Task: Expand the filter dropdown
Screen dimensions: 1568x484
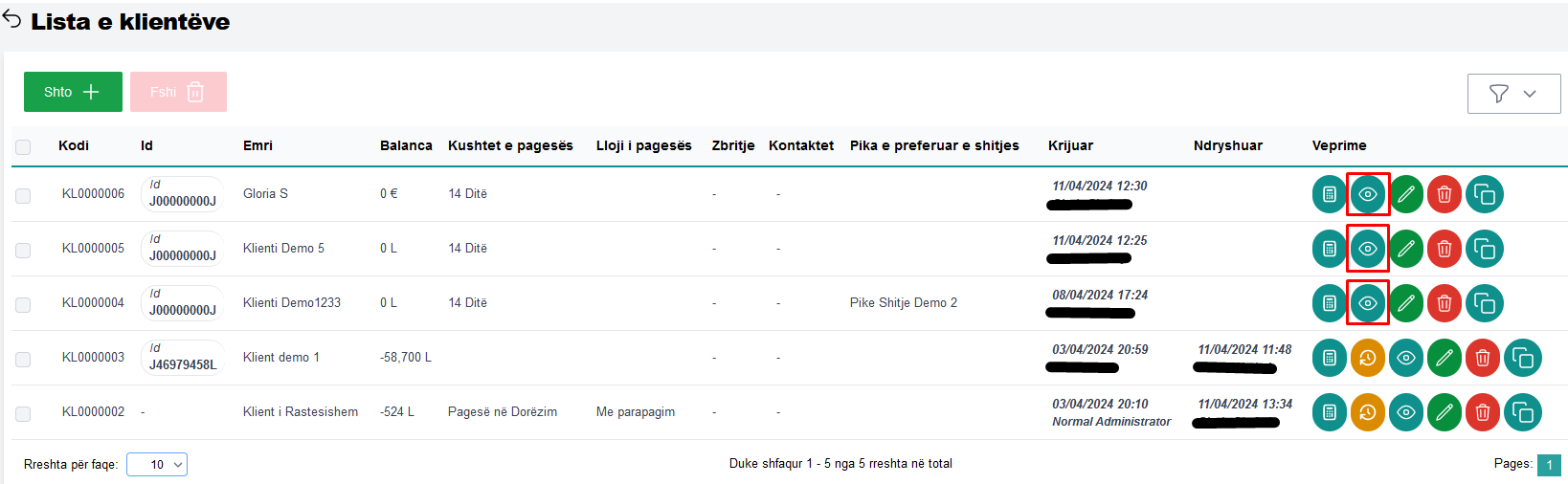Action: click(x=1513, y=93)
